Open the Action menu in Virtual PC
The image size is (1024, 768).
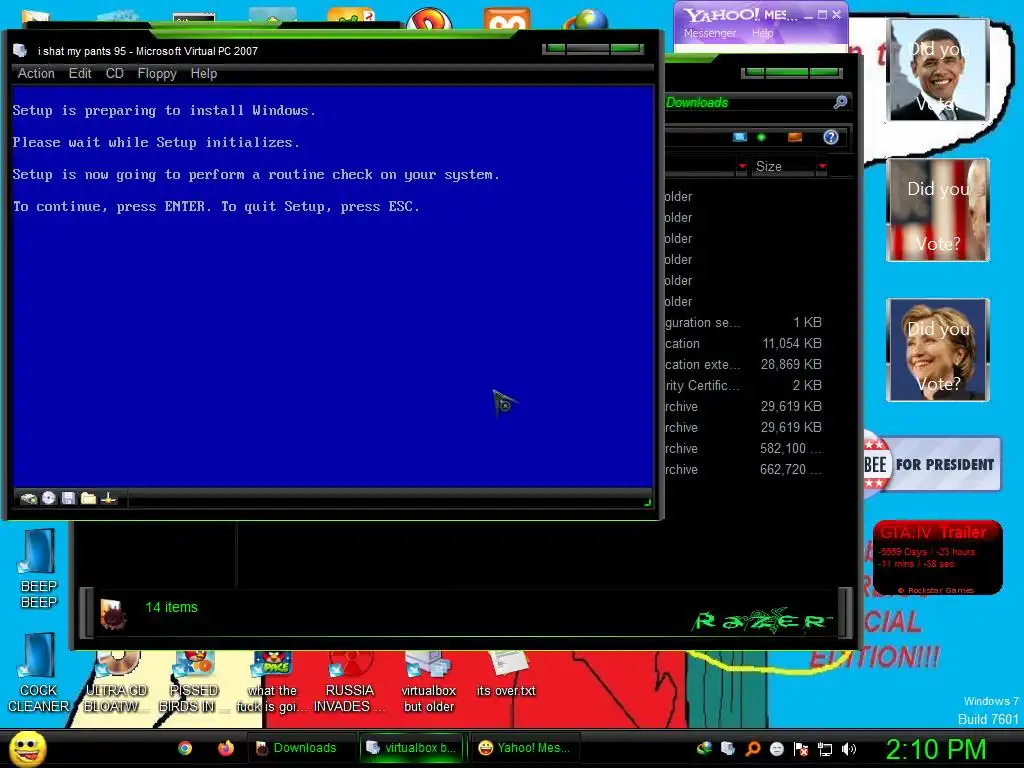click(36, 73)
